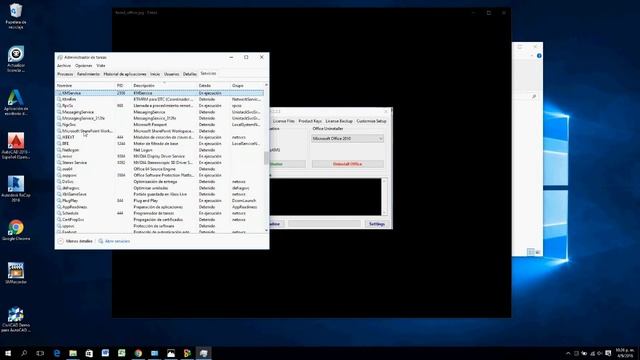
Task: Click the Uninstall Office button
Action: (347, 164)
